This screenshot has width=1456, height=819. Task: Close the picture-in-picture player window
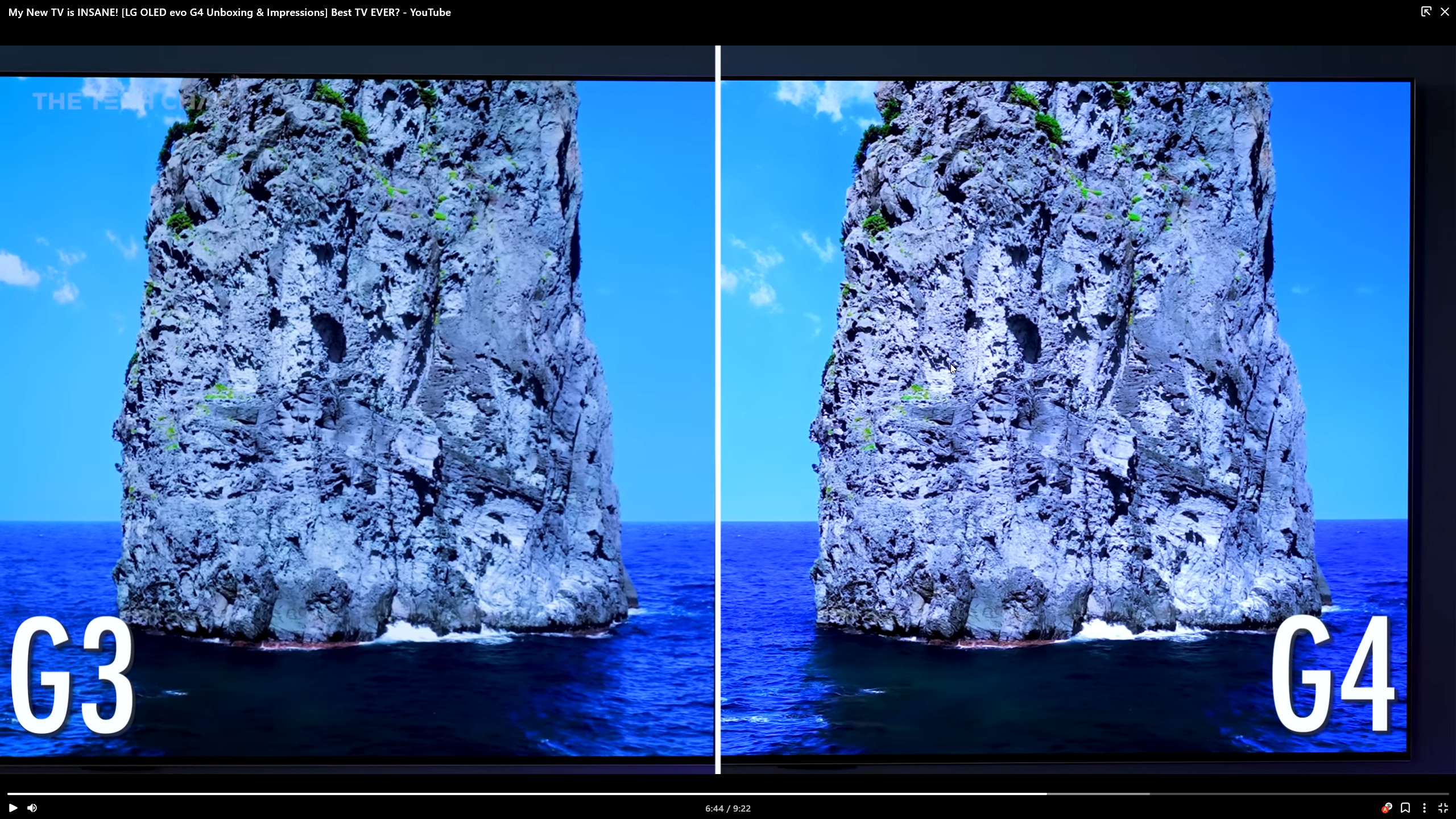(1445, 12)
